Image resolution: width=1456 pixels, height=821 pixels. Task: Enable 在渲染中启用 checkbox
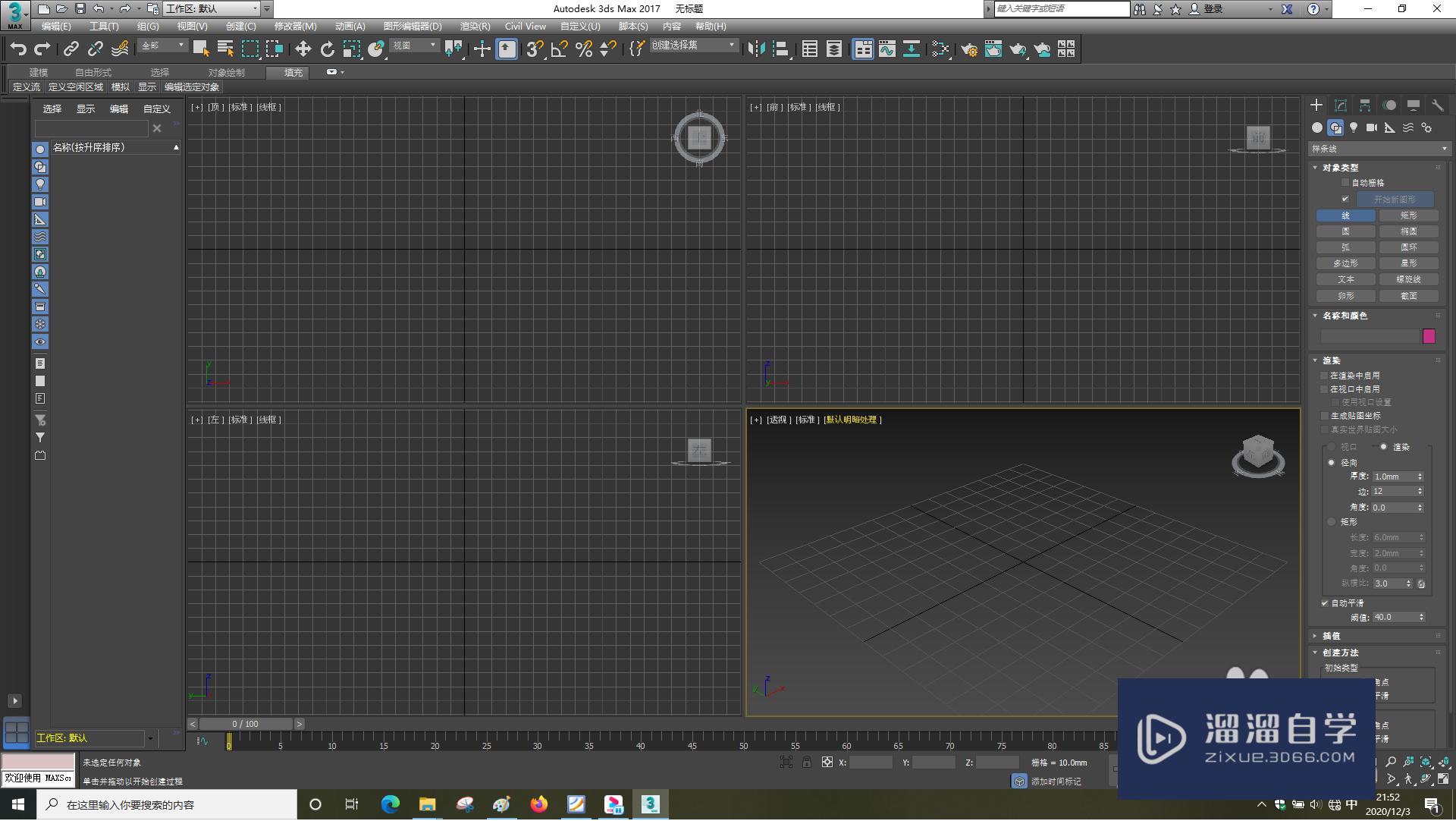coord(1325,376)
